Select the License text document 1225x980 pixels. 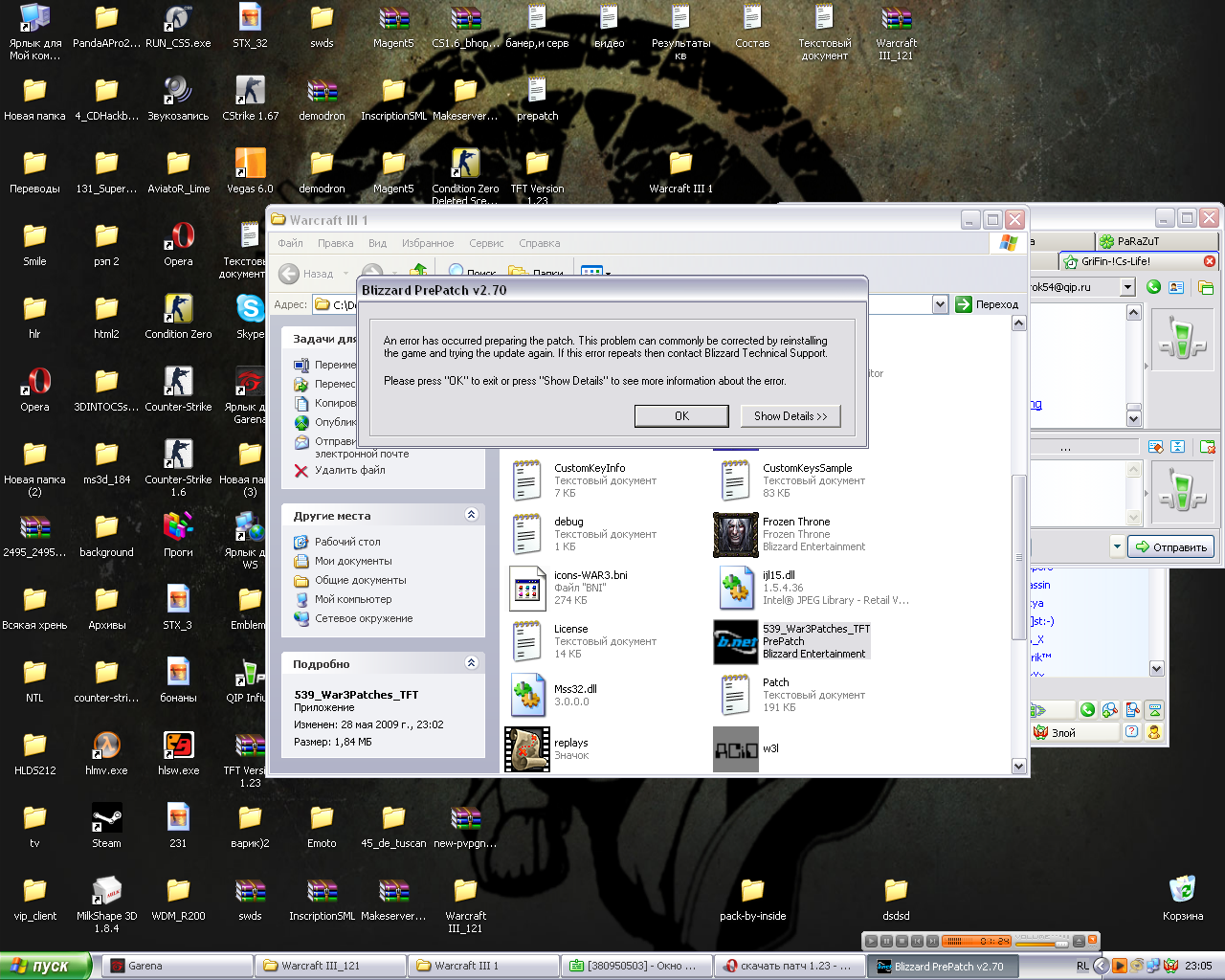click(x=527, y=641)
